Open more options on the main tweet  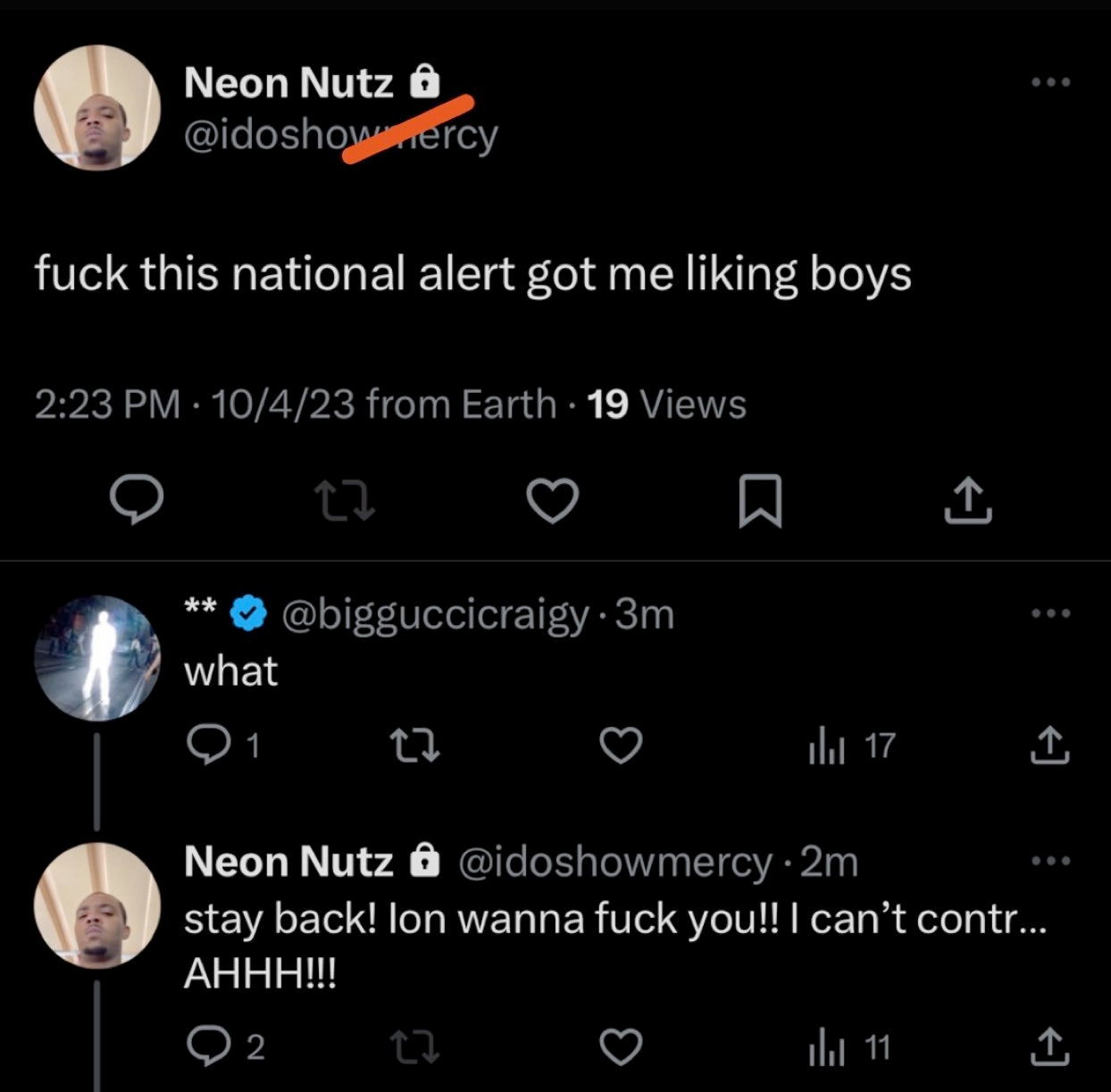click(x=1050, y=82)
